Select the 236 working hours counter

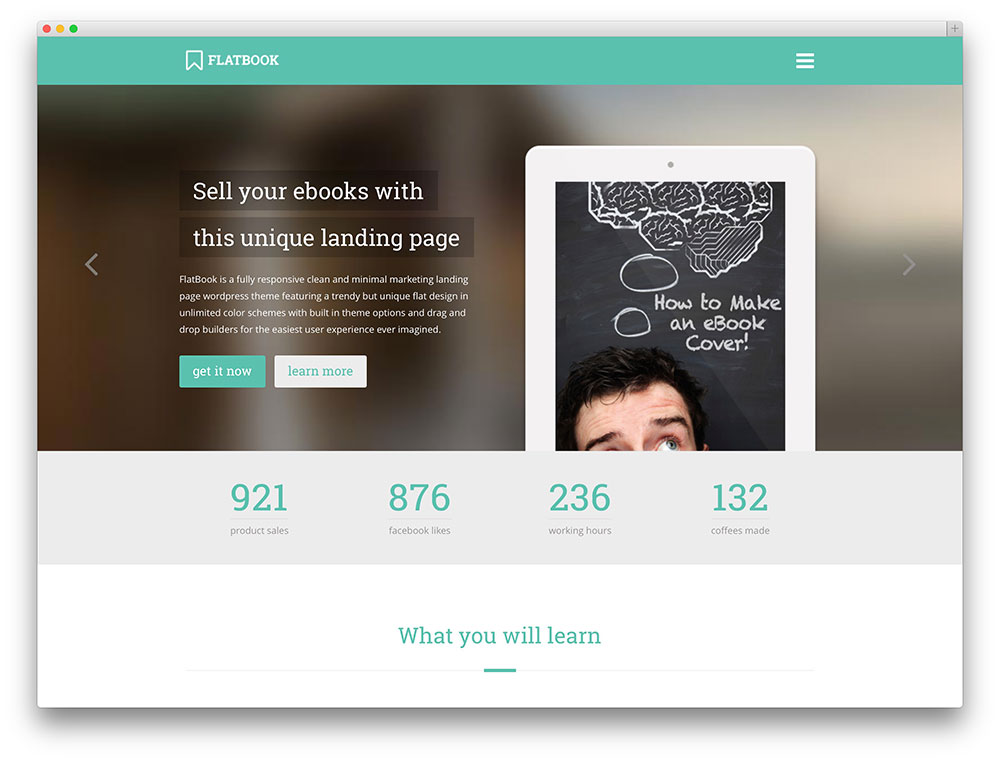580,508
